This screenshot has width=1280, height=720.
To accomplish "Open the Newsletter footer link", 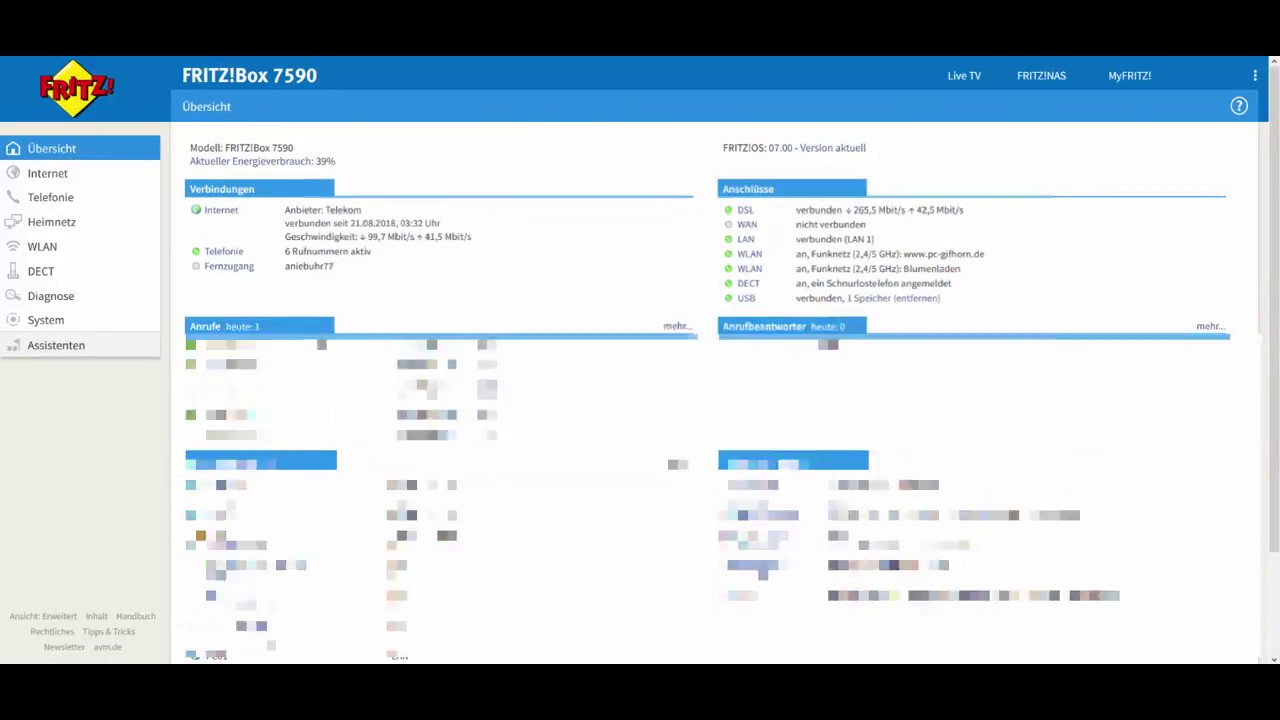I will [64, 647].
